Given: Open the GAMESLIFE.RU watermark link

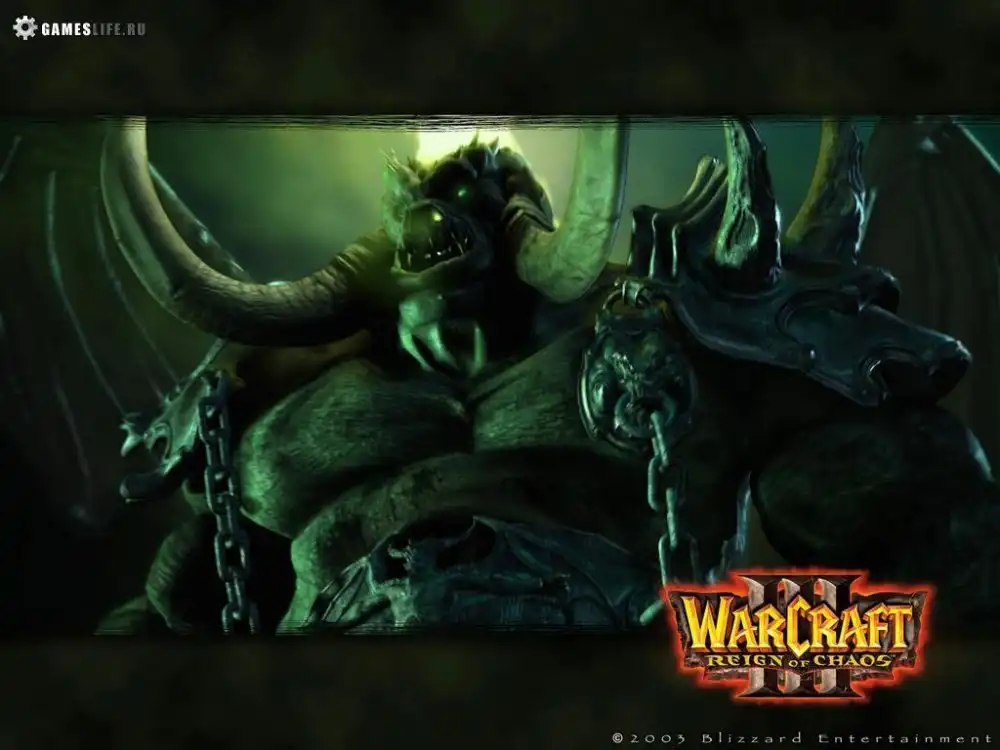Looking at the screenshot, I should coord(92,29).
